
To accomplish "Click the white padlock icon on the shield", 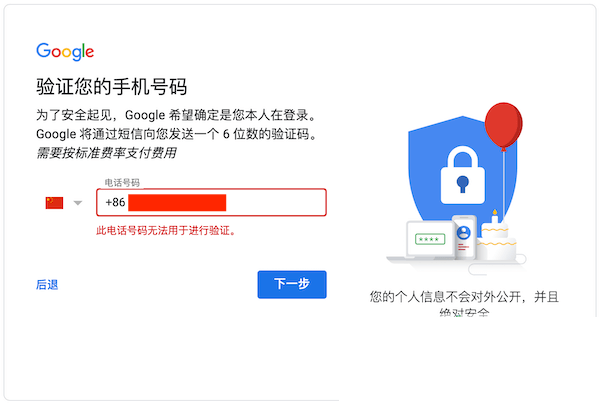I will coord(461,171).
